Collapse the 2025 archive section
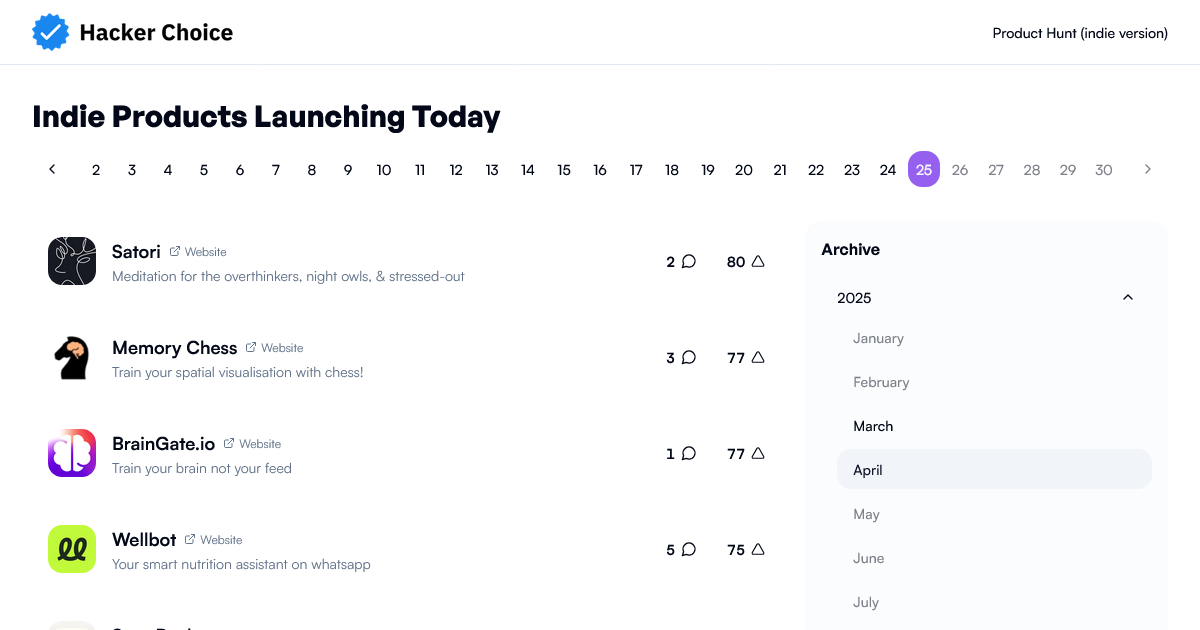This screenshot has width=1200, height=630. pos(1128,297)
